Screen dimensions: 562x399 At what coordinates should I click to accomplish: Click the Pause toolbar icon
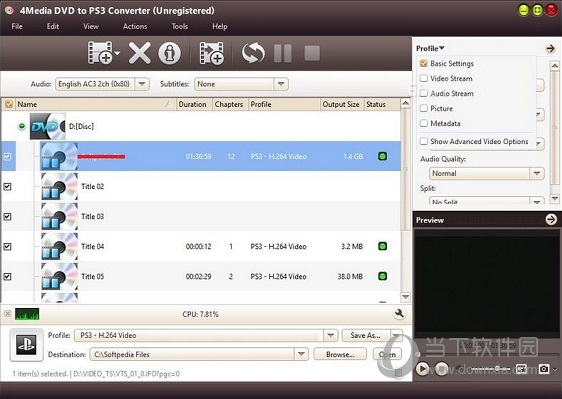coord(283,53)
